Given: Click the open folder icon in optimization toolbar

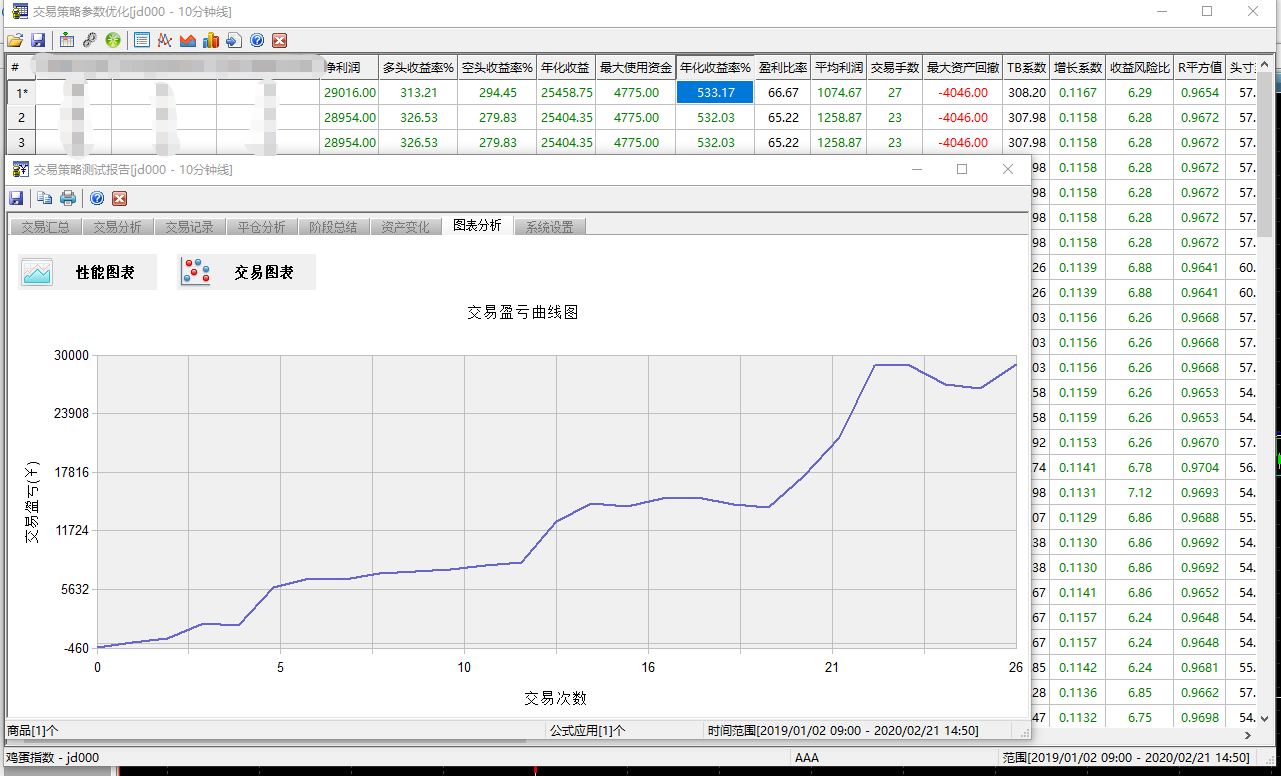Looking at the screenshot, I should click(x=14, y=40).
